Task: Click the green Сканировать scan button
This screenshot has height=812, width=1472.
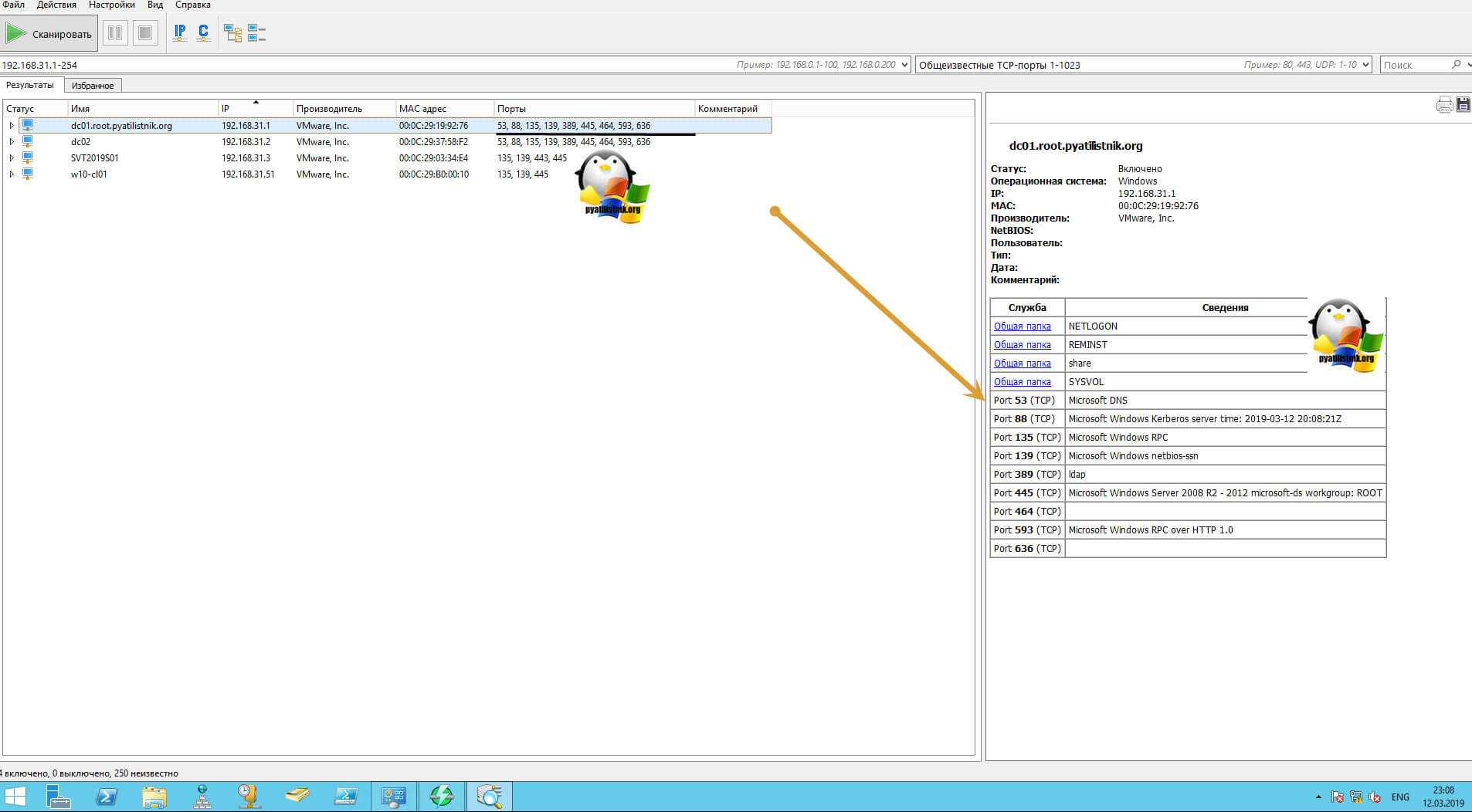Action: (49, 33)
